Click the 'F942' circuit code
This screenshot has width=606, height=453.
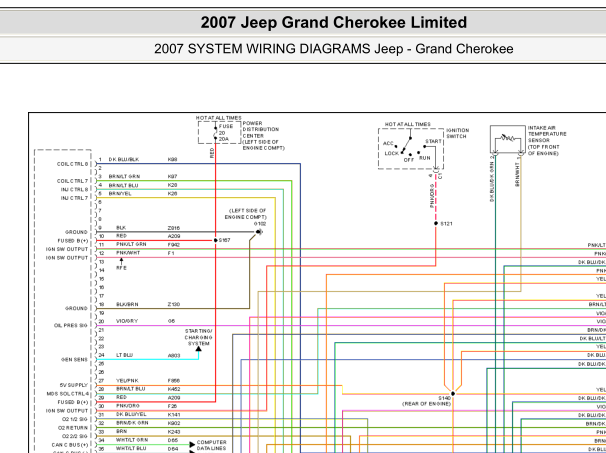pos(174,245)
